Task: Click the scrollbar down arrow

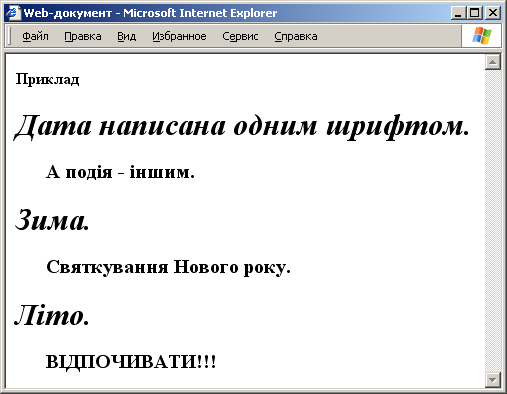Action: (493, 380)
